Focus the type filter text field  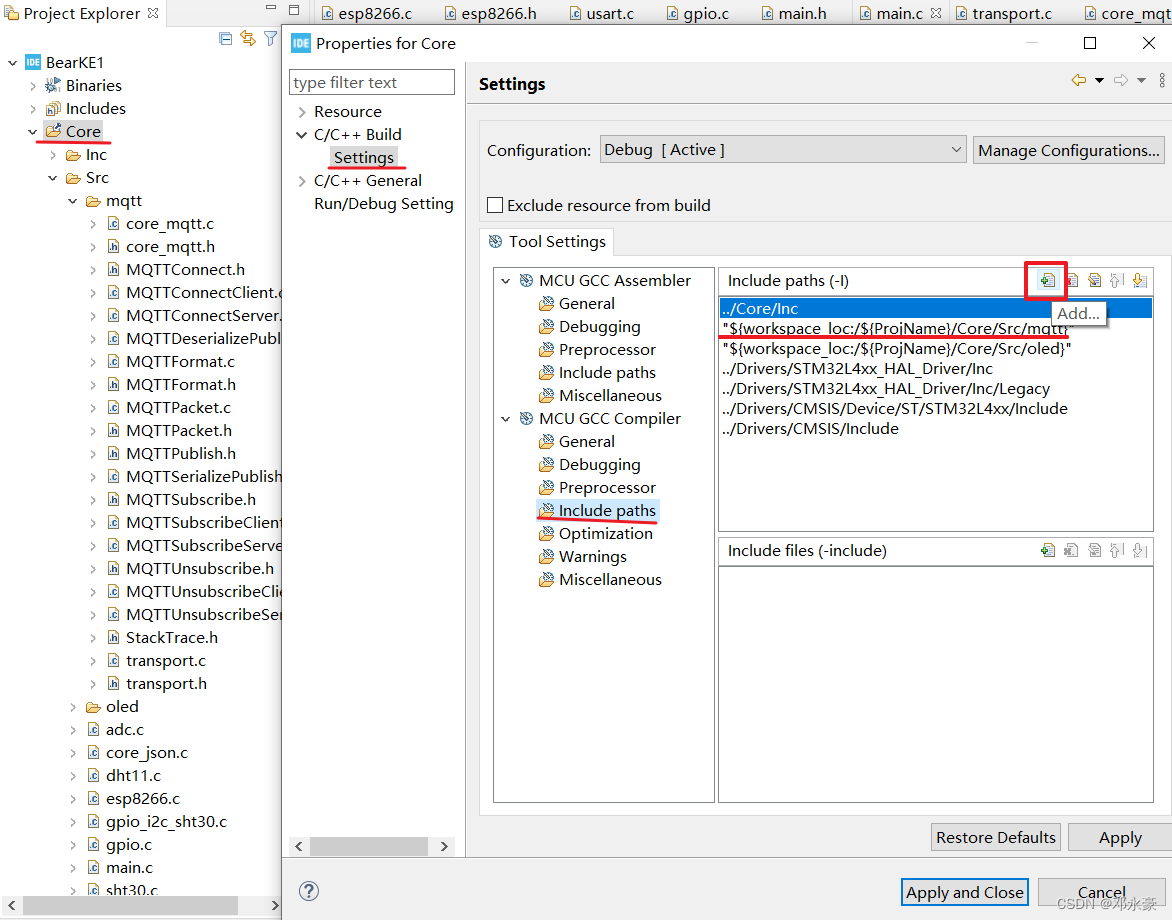tap(371, 82)
